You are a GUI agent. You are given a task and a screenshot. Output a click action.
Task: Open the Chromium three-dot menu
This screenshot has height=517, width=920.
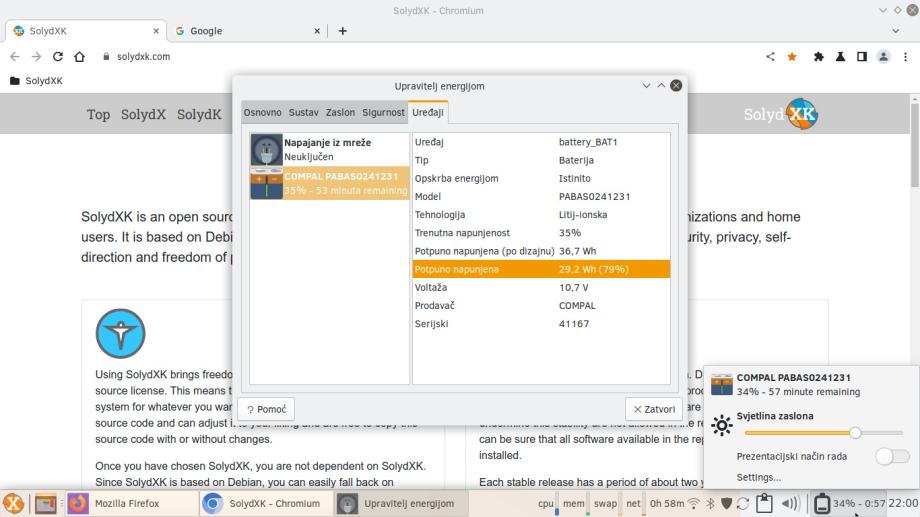905,56
